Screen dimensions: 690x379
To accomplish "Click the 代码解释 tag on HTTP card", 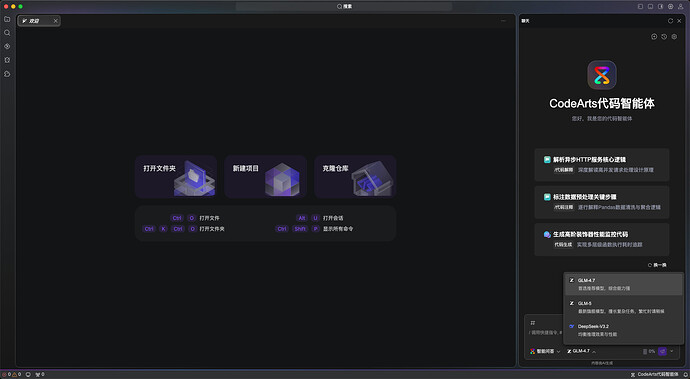I will tap(564, 170).
